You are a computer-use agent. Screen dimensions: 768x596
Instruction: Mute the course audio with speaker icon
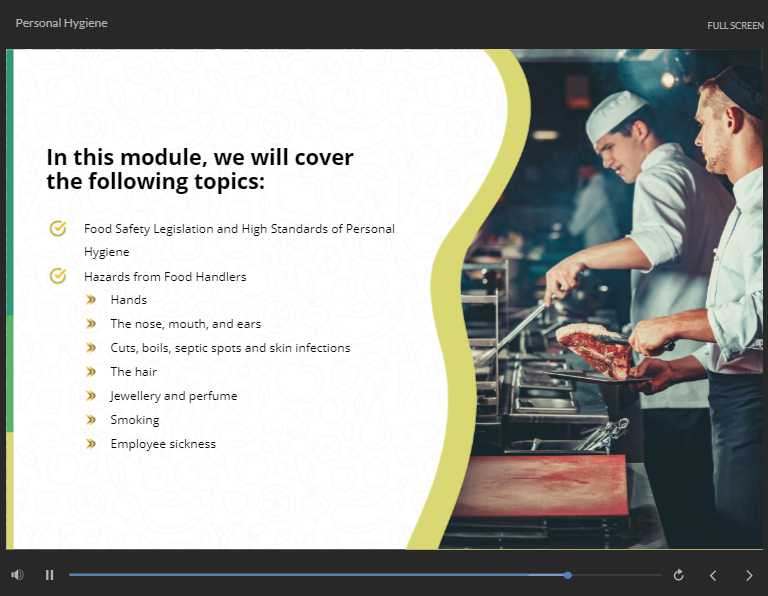click(17, 574)
